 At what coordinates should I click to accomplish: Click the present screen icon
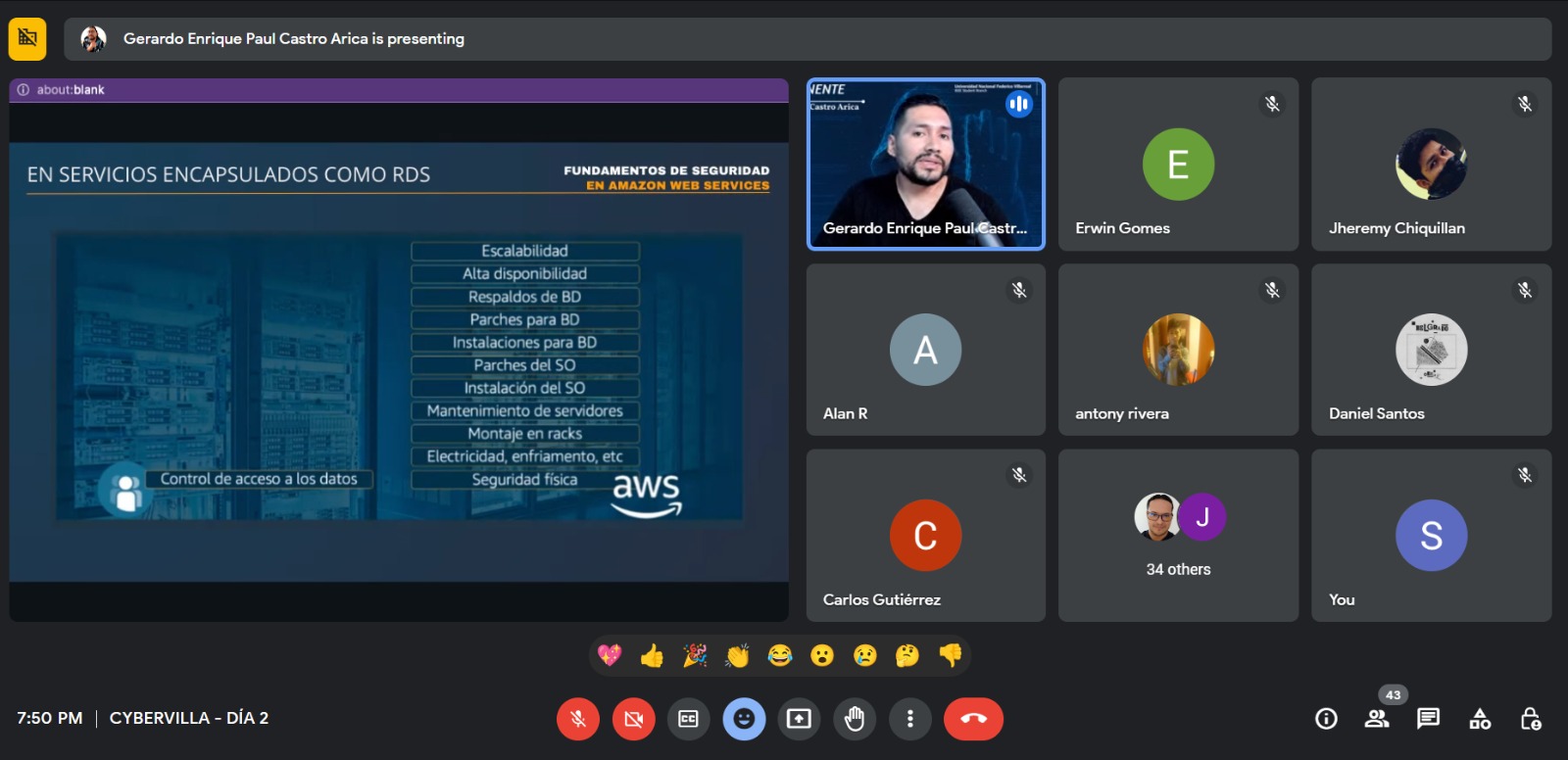799,719
